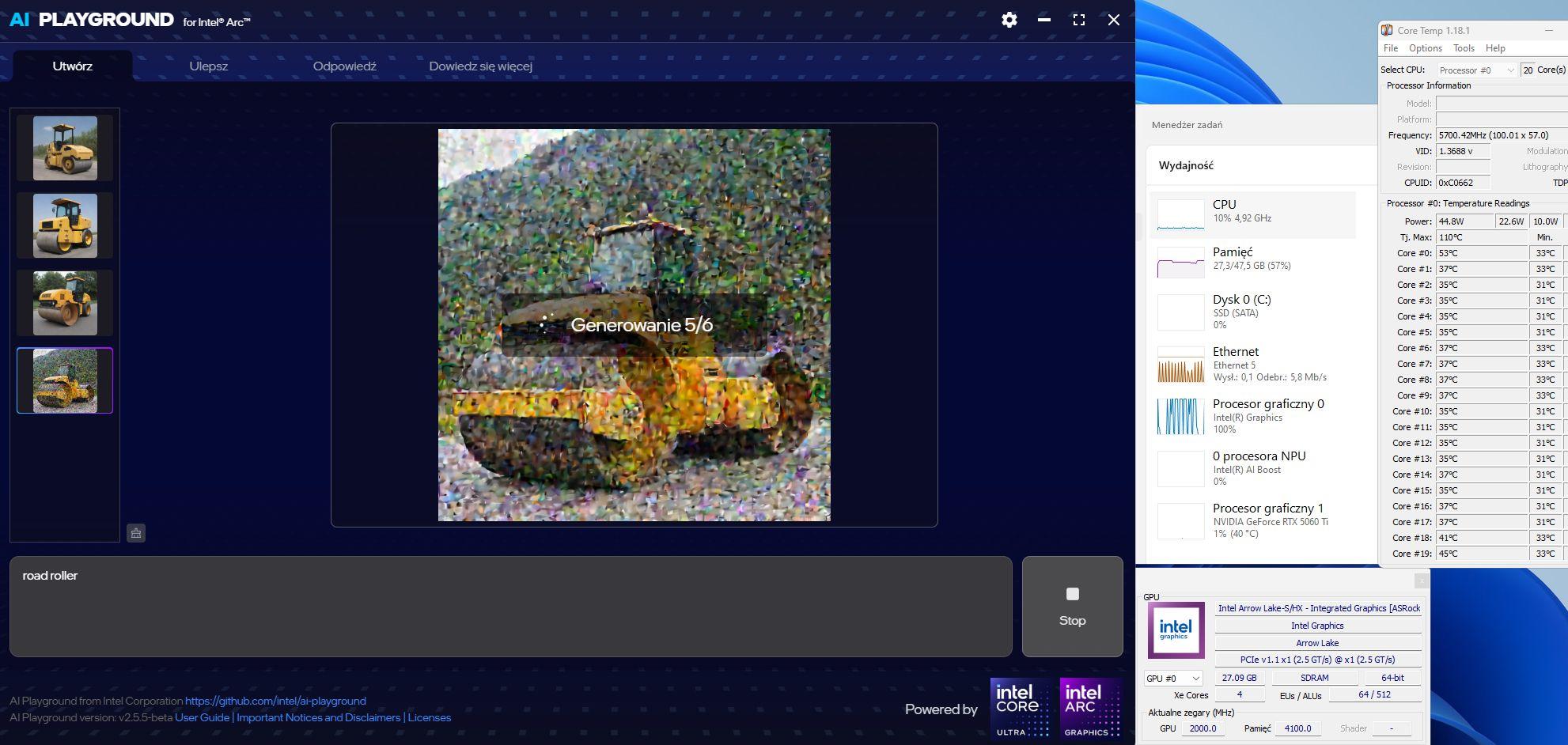The height and width of the screenshot is (745, 1568).
Task: Click the EUs / ALUs value 64 / 512
Action: 1375,695
